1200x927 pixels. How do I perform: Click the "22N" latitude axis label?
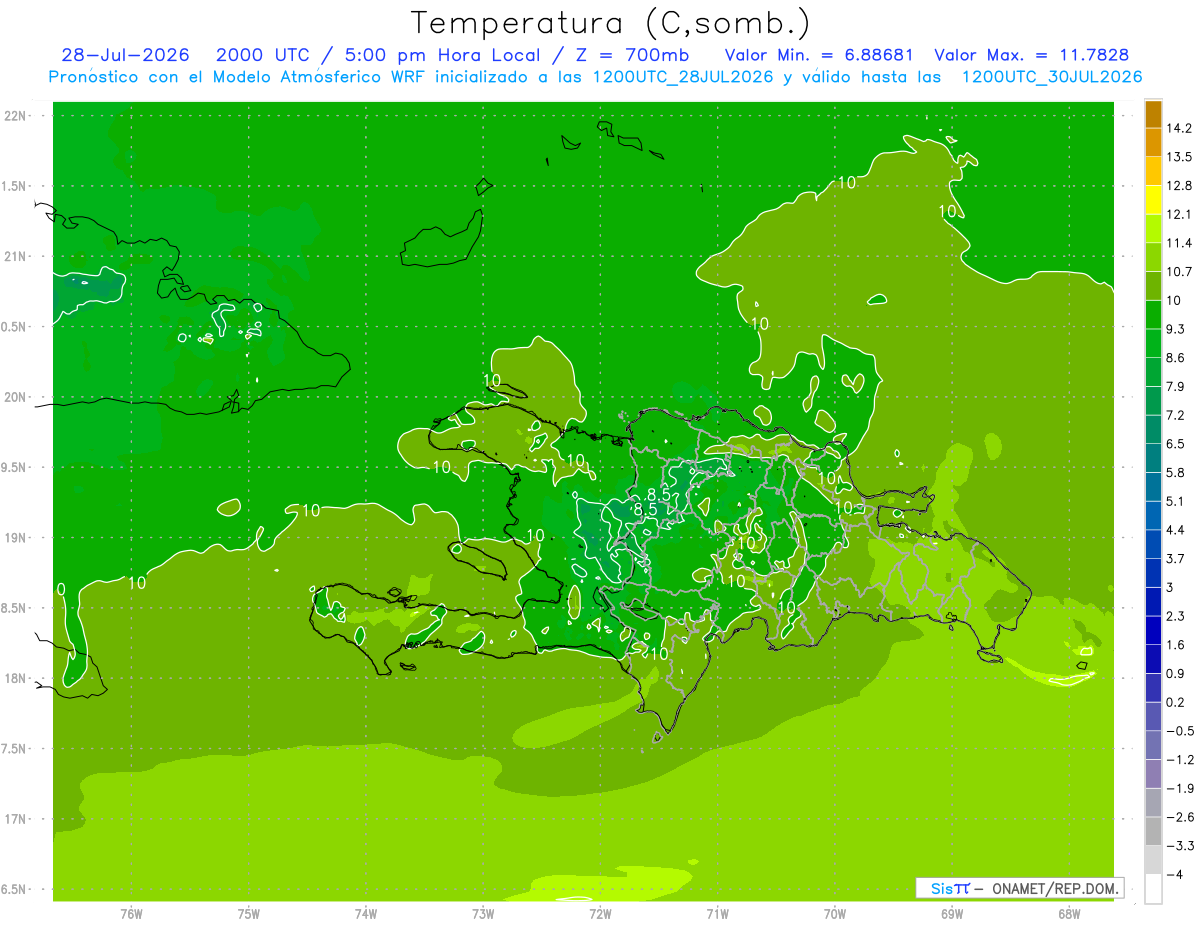16,116
